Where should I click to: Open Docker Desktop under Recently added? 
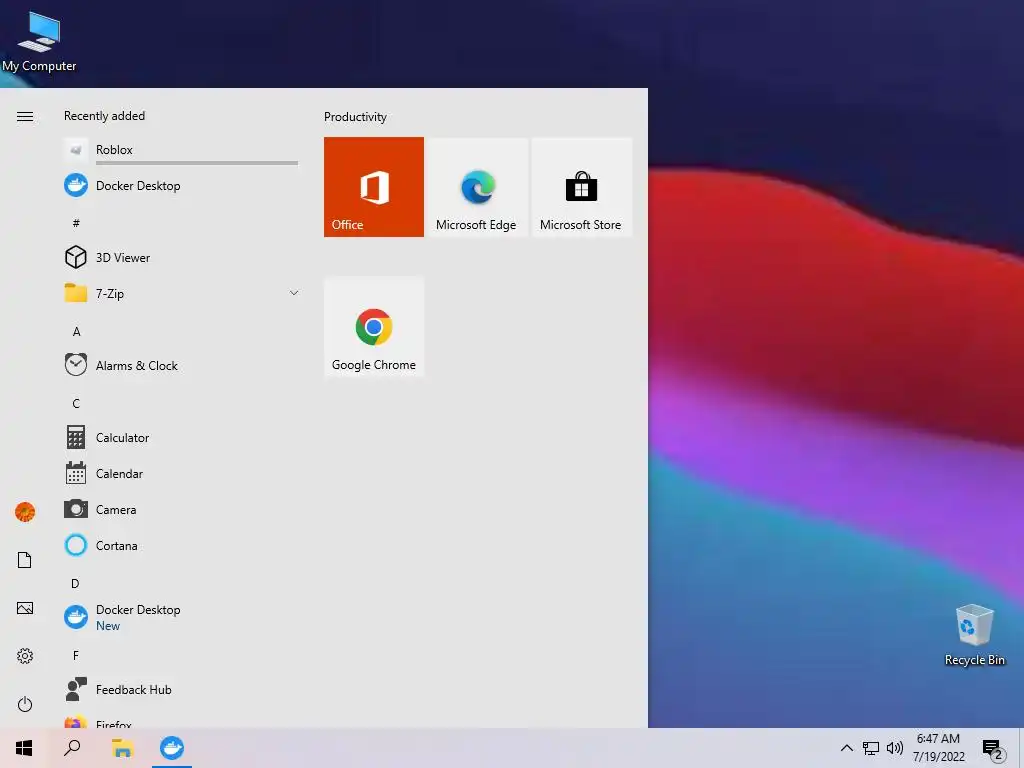point(181,185)
